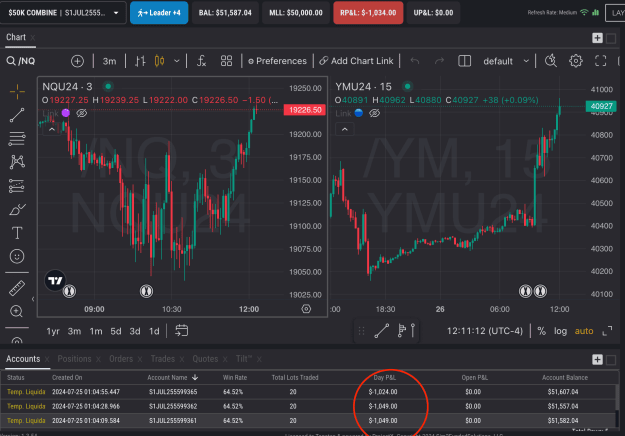This screenshot has height=436, width=625.
Task: Collapse the NQU24 legend chevron
Action: (52, 130)
